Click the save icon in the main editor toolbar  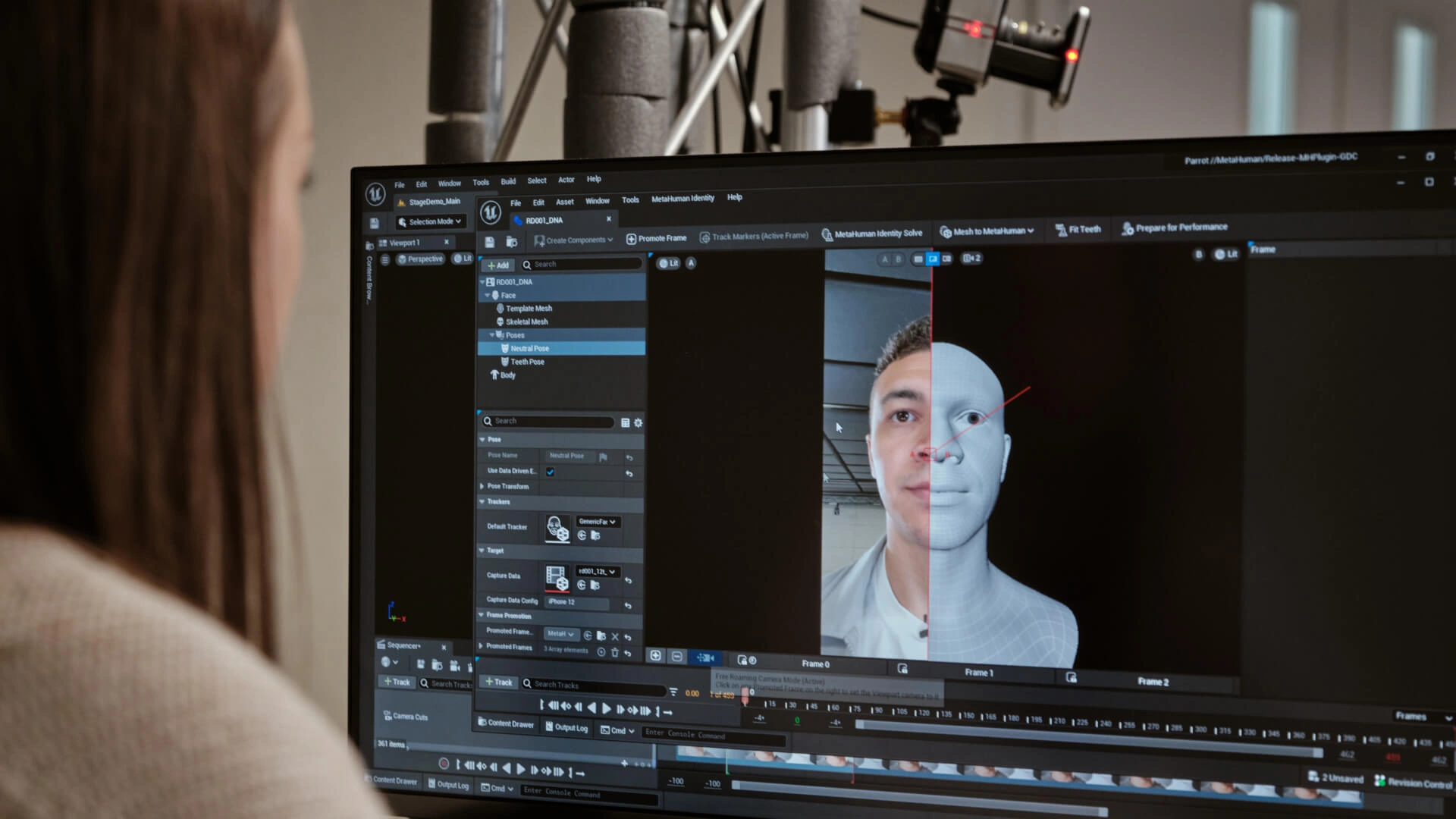click(374, 223)
